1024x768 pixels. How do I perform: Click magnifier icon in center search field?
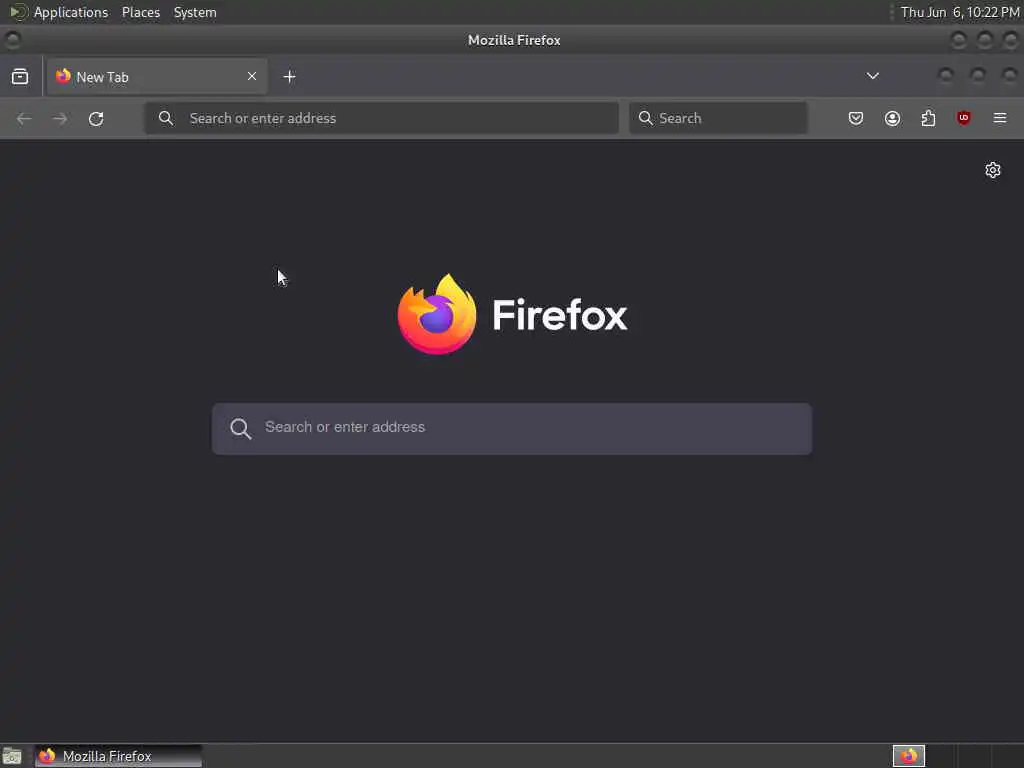pos(240,428)
